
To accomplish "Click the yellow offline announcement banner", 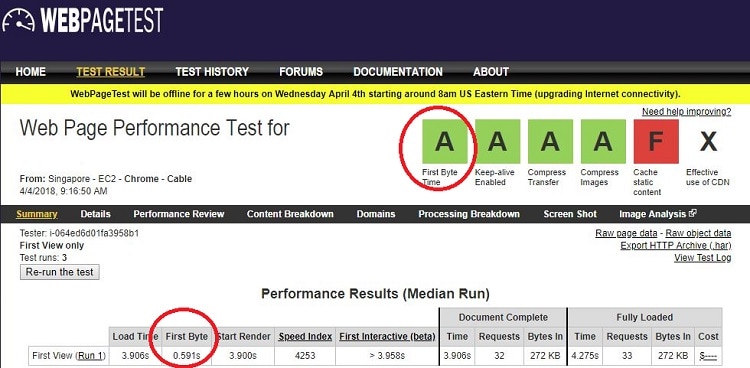I will [x=375, y=94].
